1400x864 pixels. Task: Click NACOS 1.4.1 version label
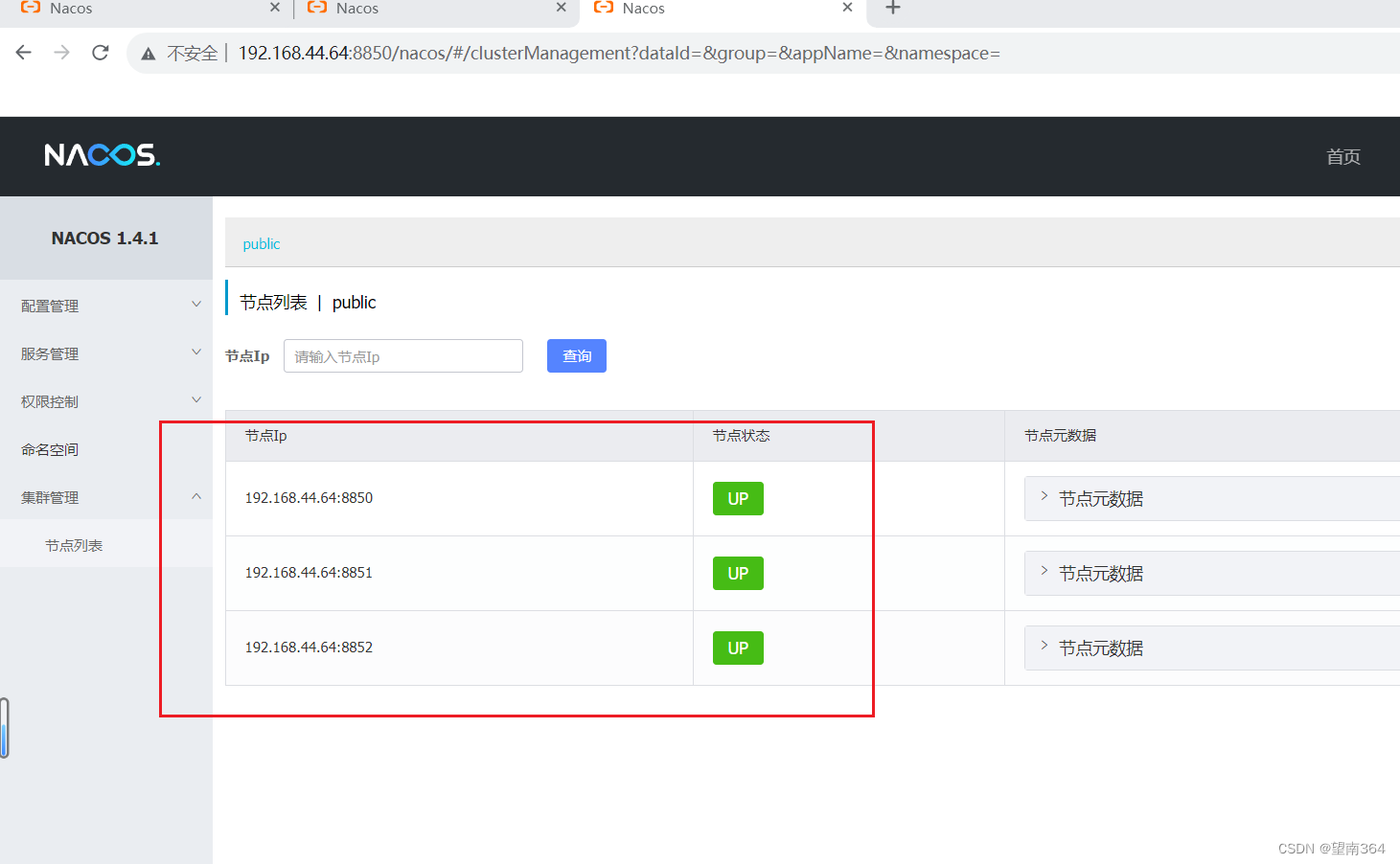pyautogui.click(x=105, y=239)
